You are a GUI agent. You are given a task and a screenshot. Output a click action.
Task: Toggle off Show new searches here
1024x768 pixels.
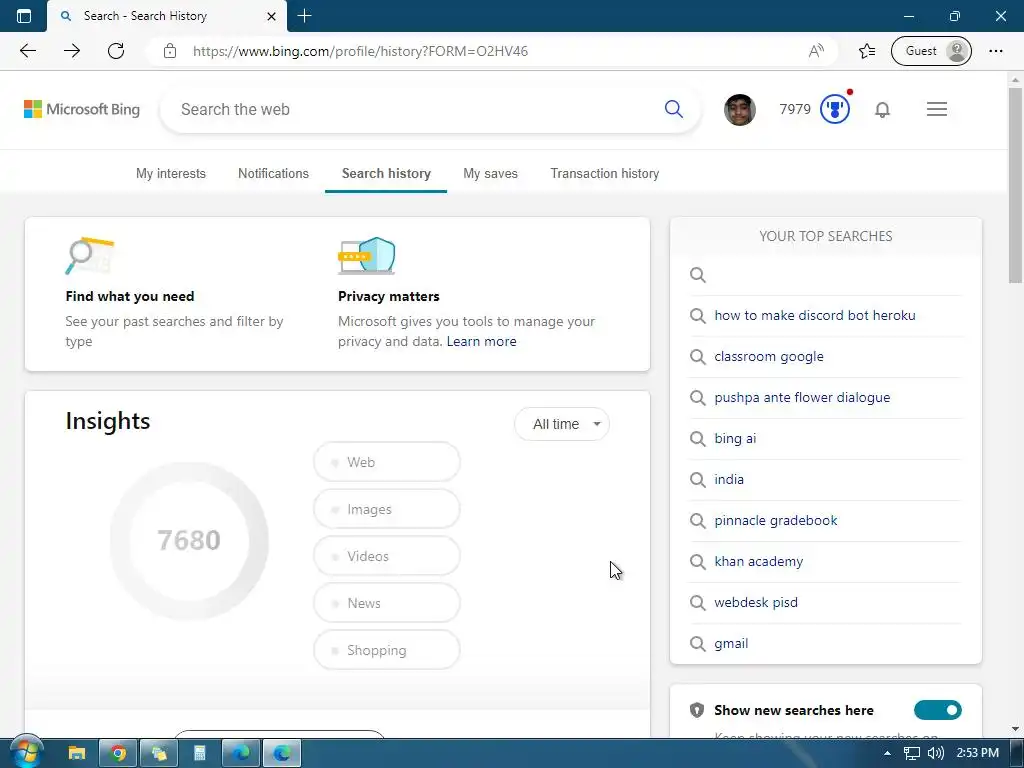coord(938,710)
